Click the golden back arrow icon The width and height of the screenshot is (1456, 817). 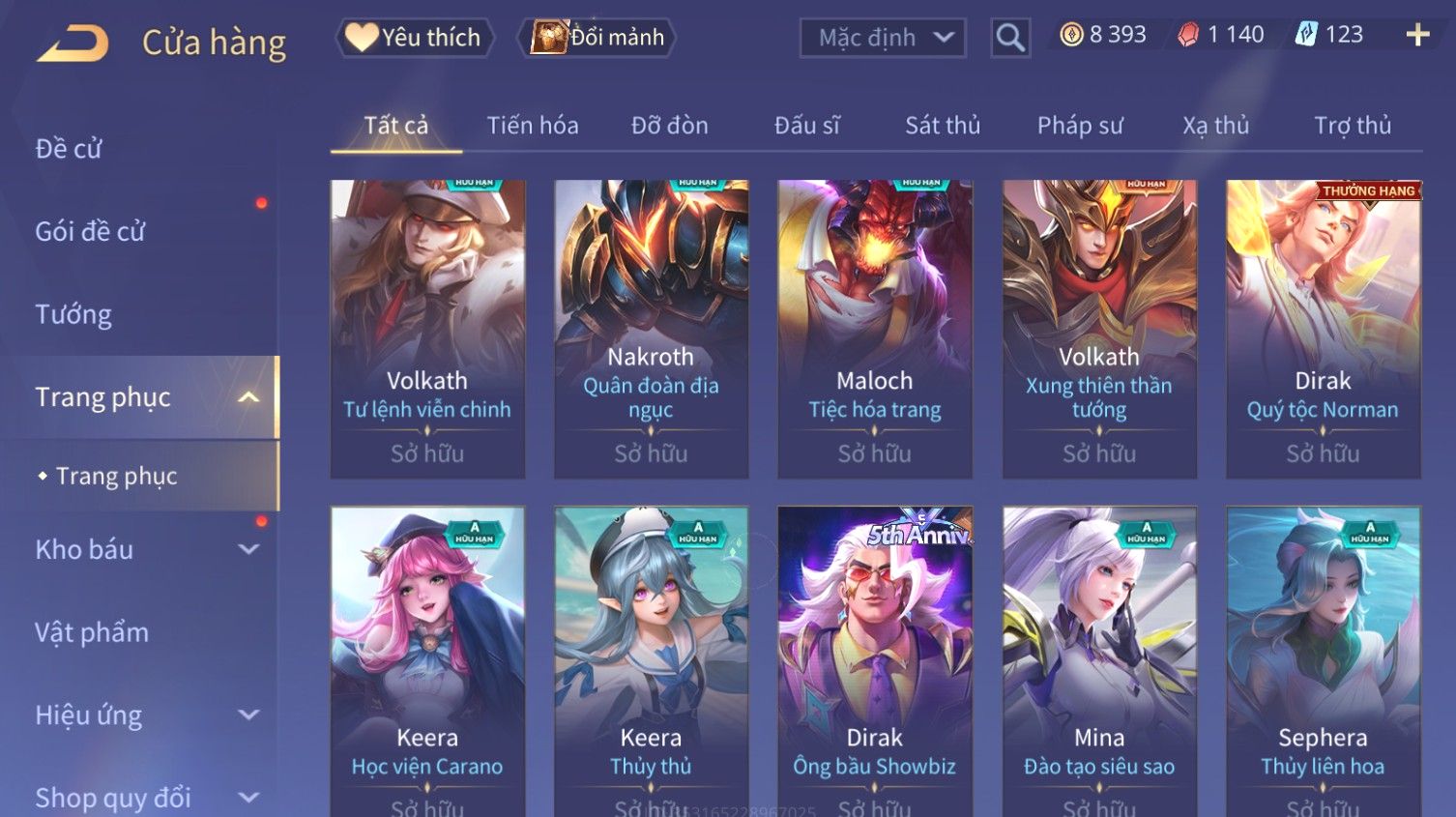point(73,44)
